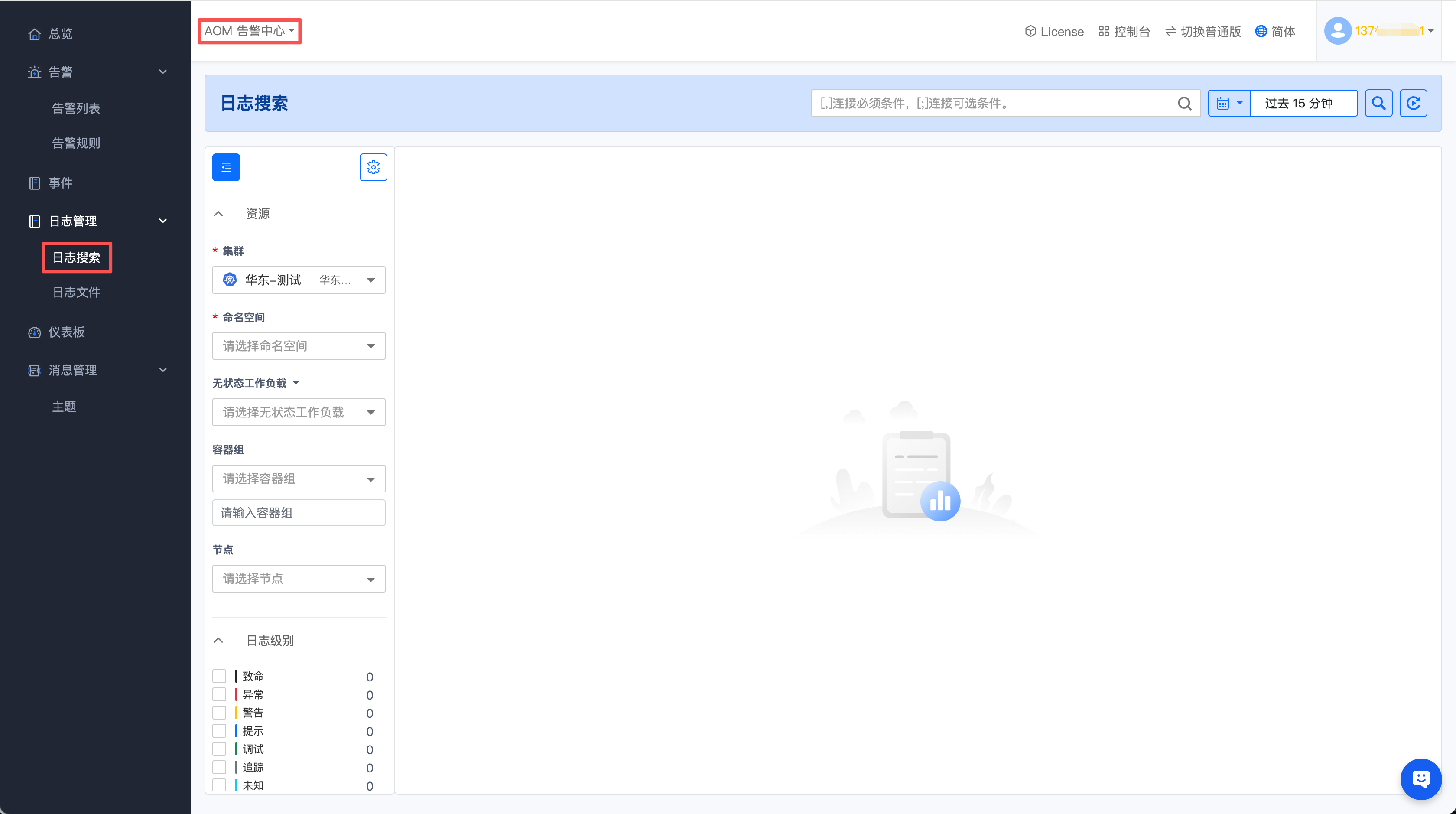Image resolution: width=1456 pixels, height=814 pixels.
Task: Collapse the filter panel with the blue icon
Action: click(x=226, y=167)
